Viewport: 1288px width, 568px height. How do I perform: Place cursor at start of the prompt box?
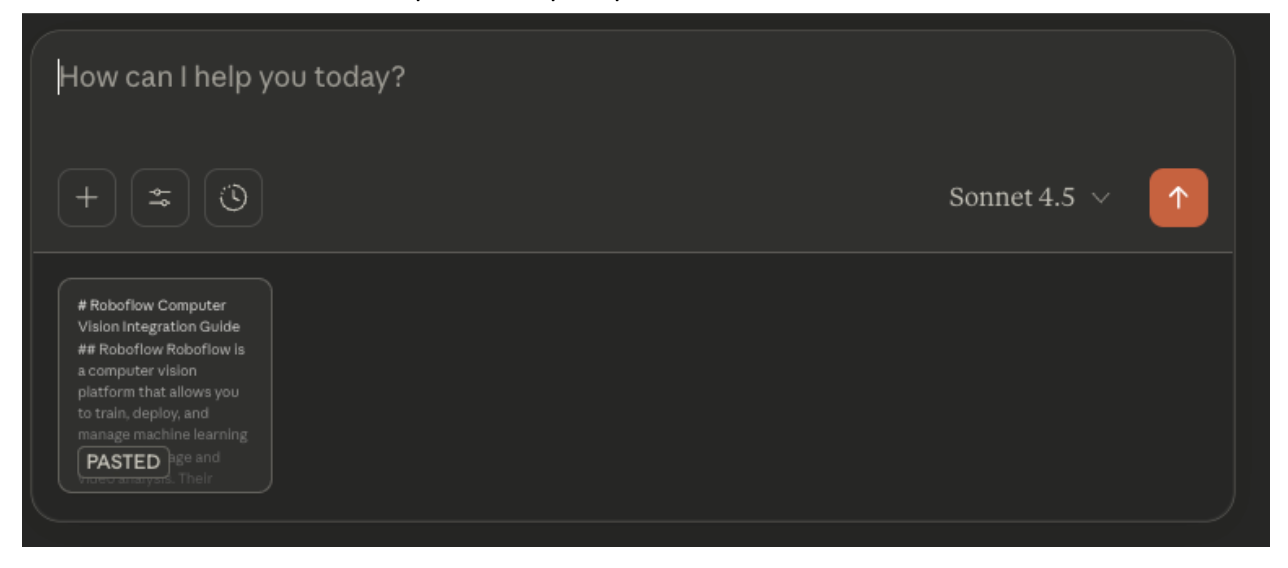[x=60, y=78]
